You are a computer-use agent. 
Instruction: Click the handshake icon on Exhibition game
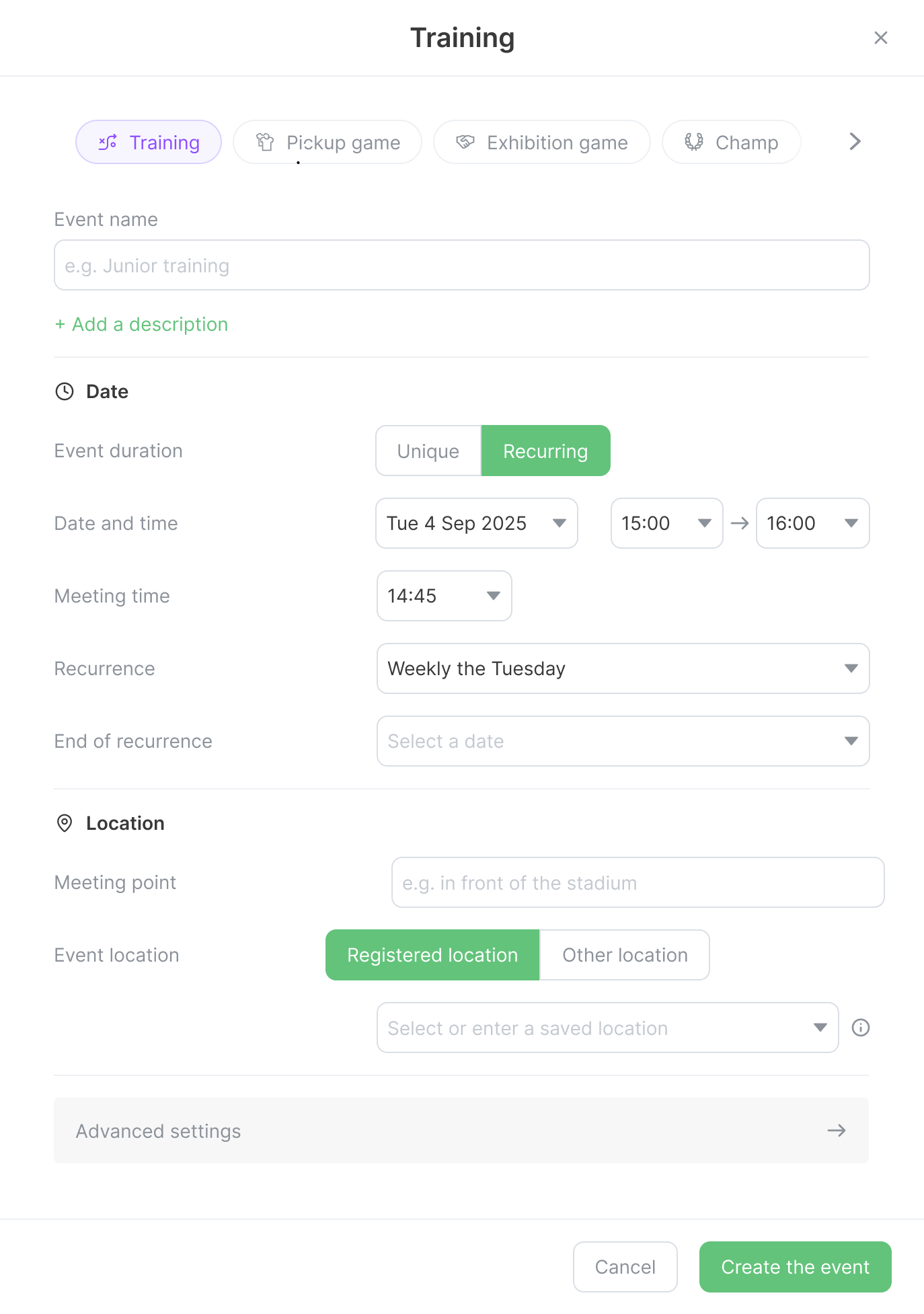click(466, 142)
